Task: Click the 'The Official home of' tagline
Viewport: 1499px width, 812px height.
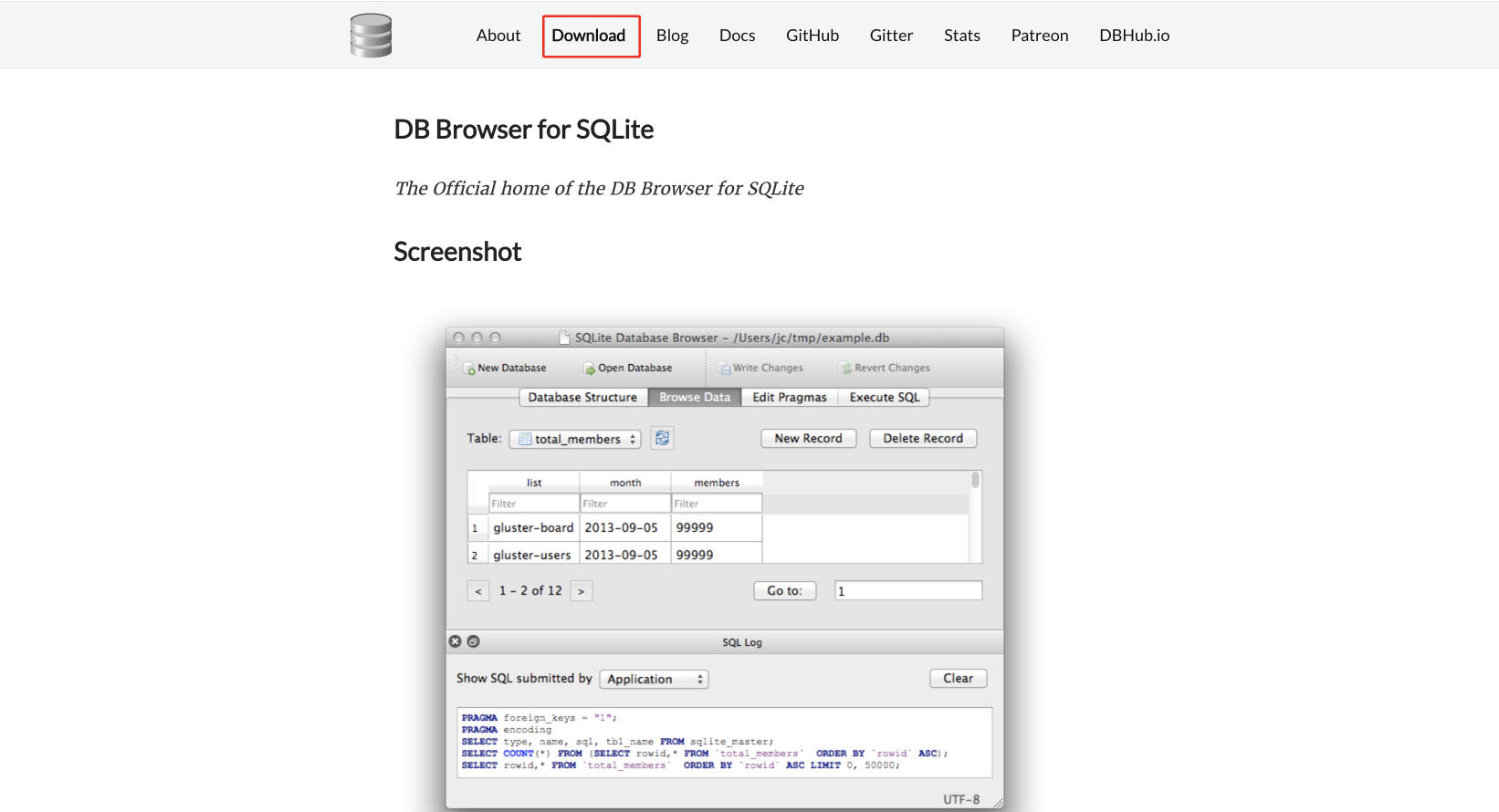Action: [x=599, y=189]
